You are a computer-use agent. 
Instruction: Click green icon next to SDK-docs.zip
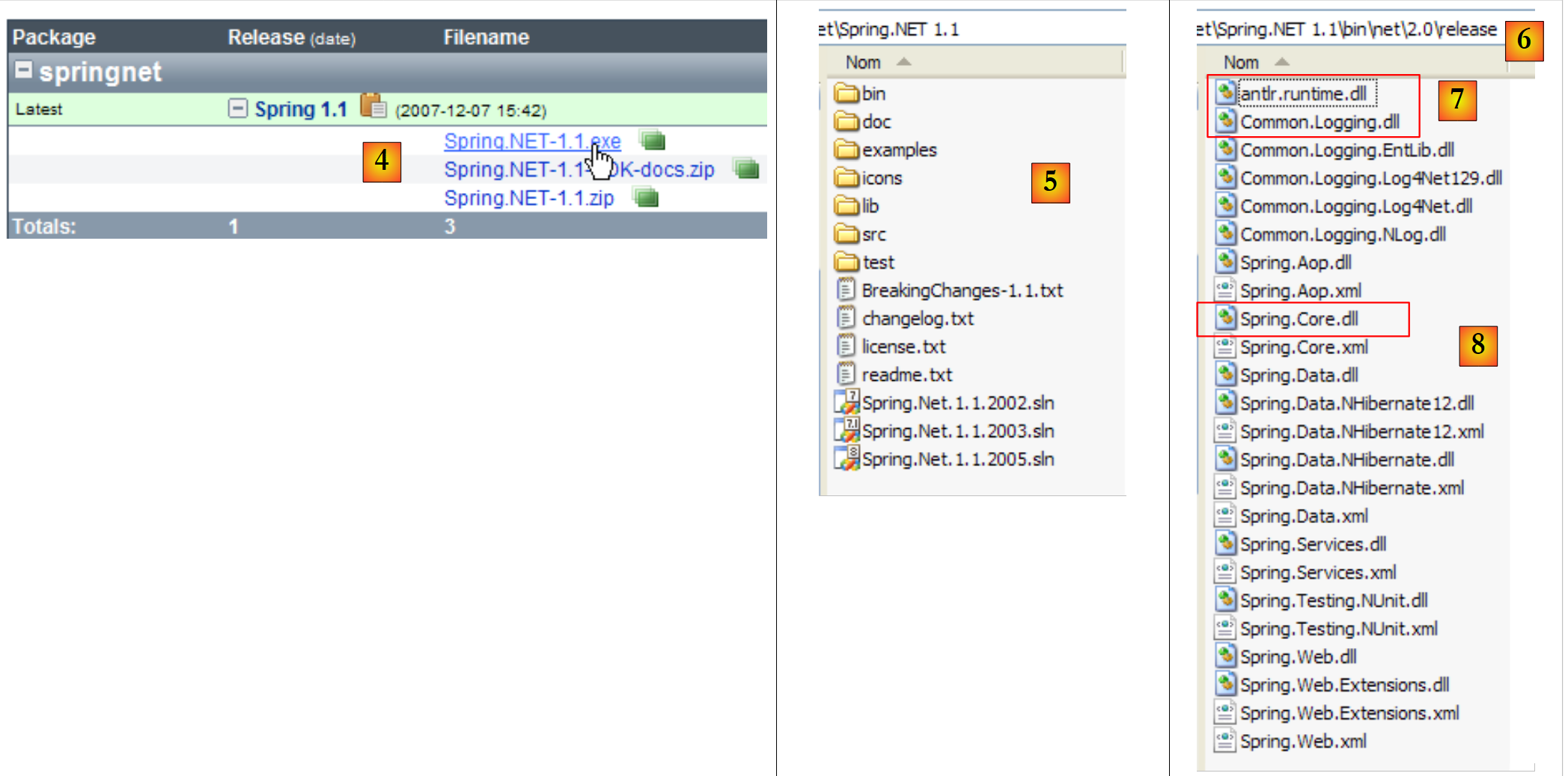746,169
